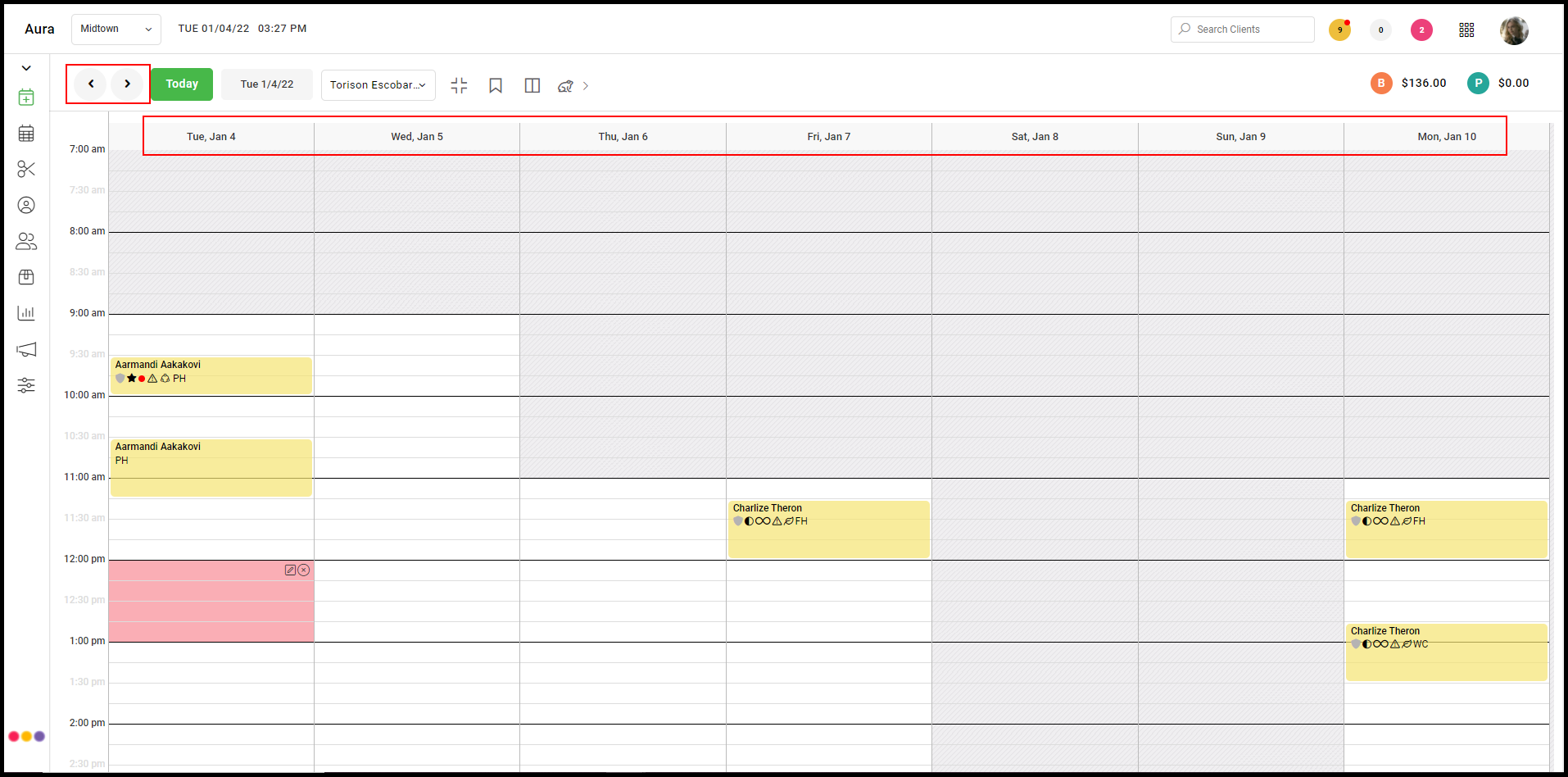Delete the pink blocked time slot
The width and height of the screenshot is (1568, 777).
point(304,570)
